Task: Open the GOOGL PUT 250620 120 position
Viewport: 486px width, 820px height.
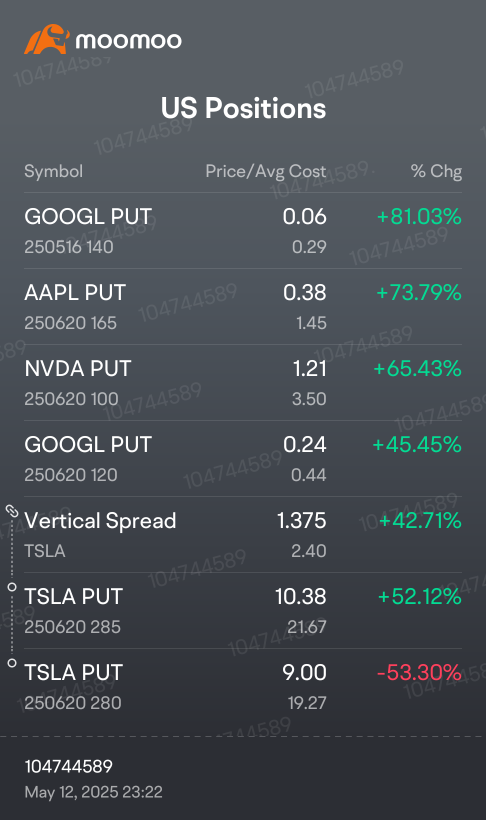Action: [x=243, y=459]
